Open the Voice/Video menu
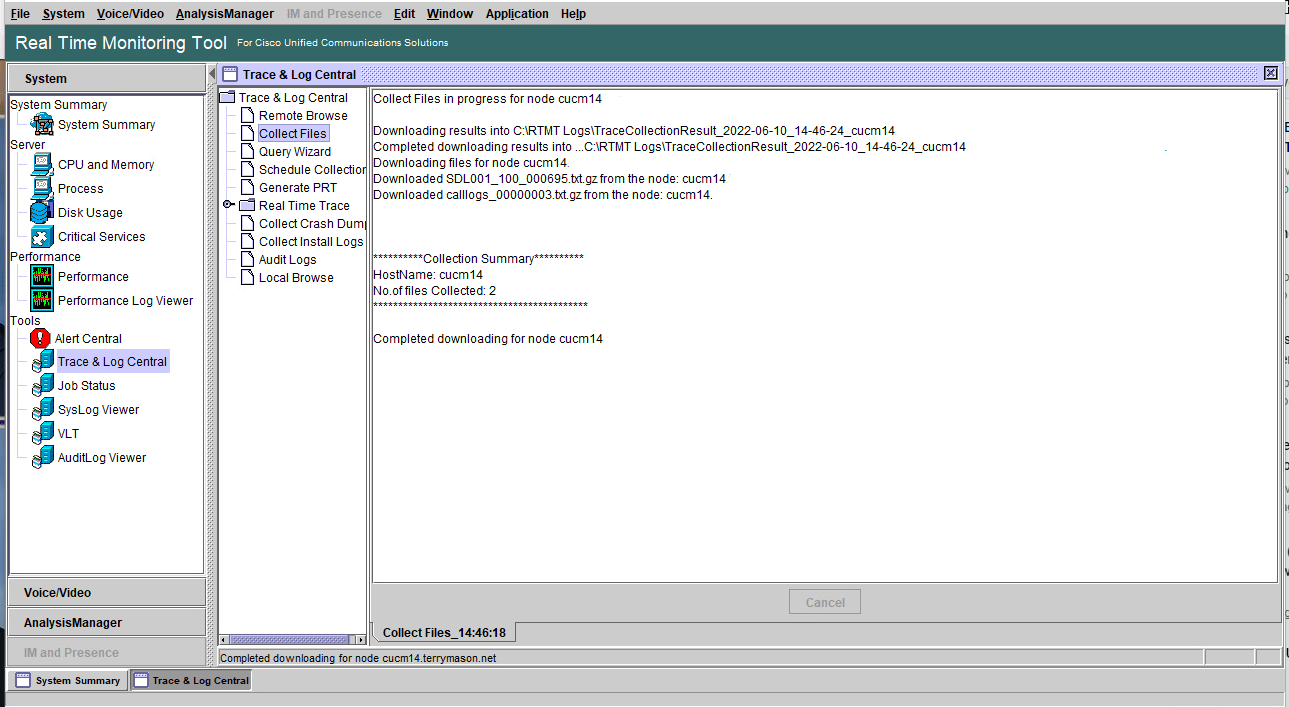The image size is (1289, 707). tap(131, 14)
